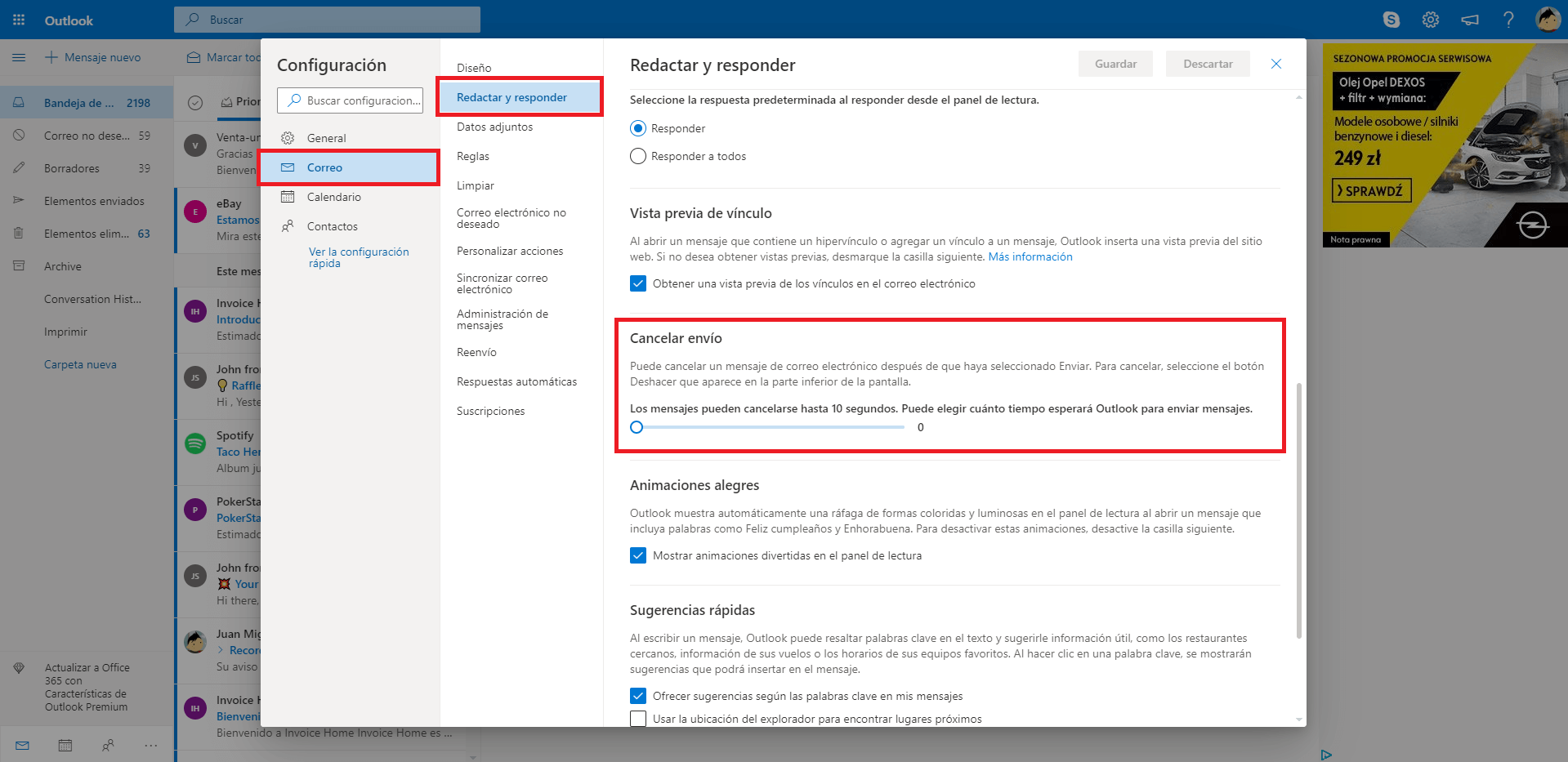Click the Borradores pencil icon
This screenshot has height=762, width=1568.
[19, 167]
